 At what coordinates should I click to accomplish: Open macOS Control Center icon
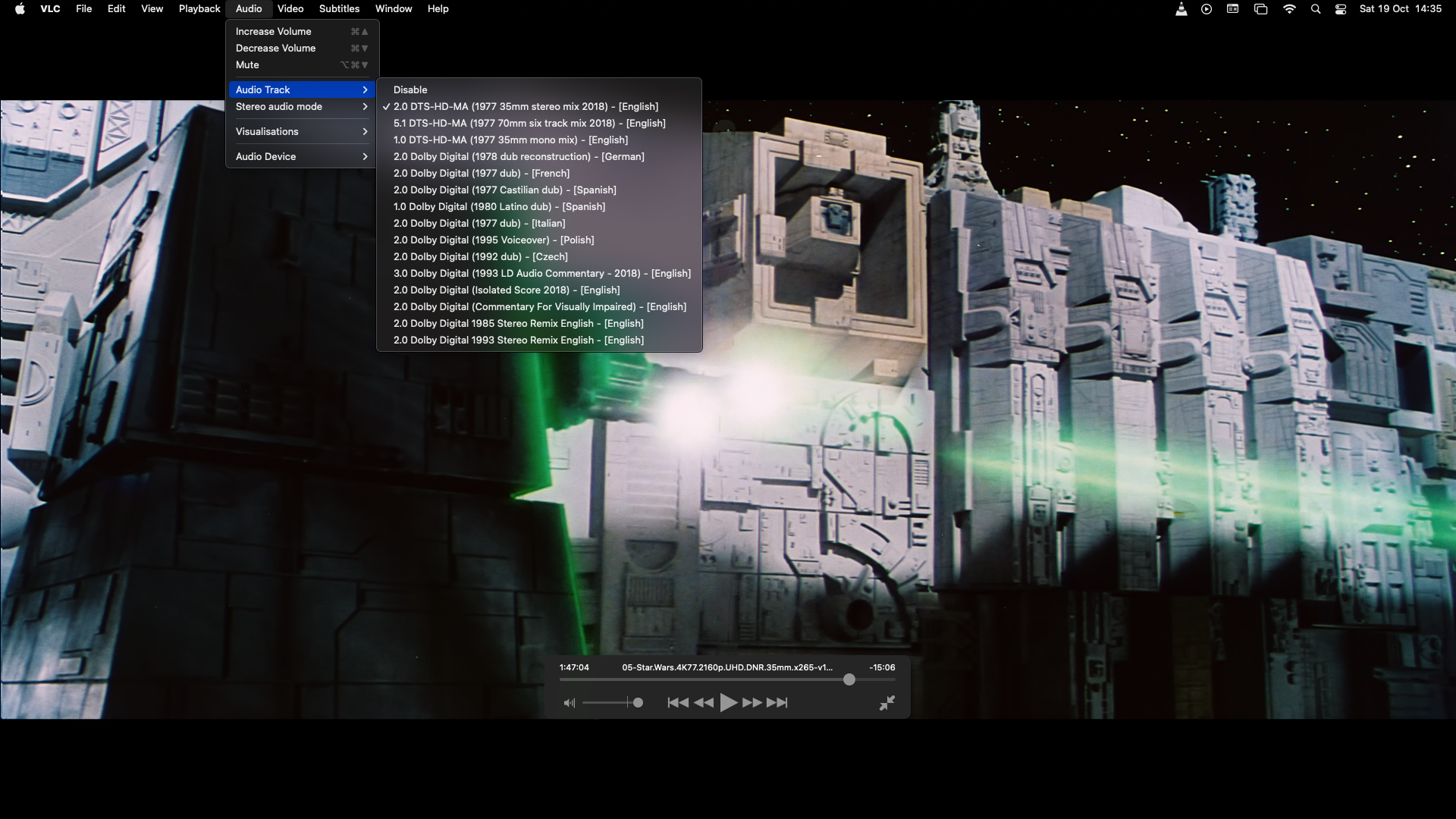(x=1341, y=9)
